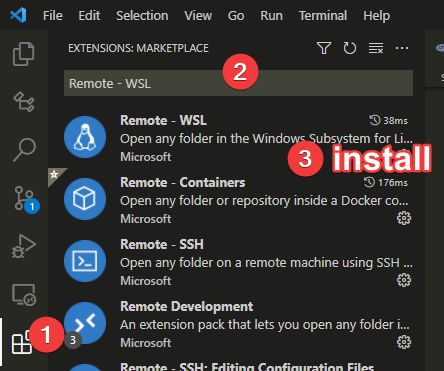Select the Remote - WSL extension title

point(163,120)
